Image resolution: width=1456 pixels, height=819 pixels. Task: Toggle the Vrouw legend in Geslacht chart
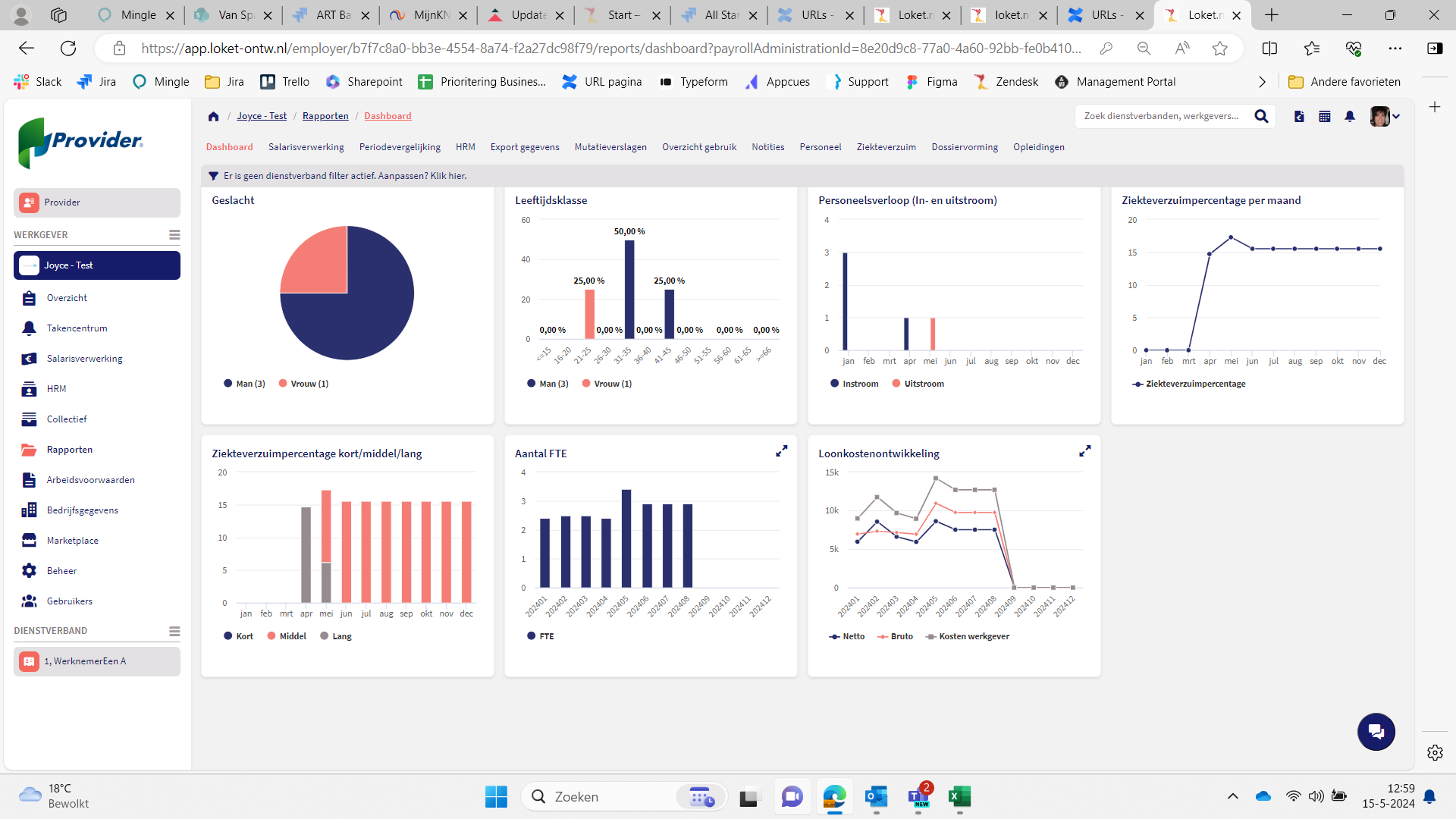303,384
